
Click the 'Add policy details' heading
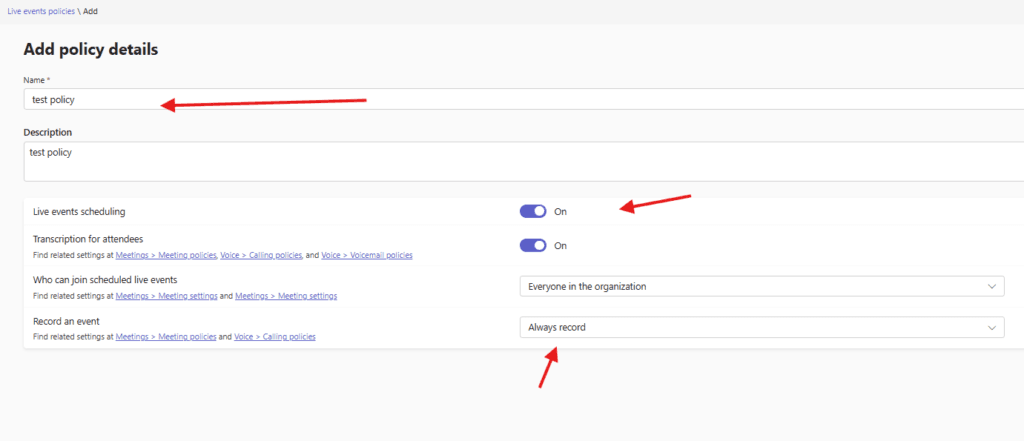coord(91,49)
